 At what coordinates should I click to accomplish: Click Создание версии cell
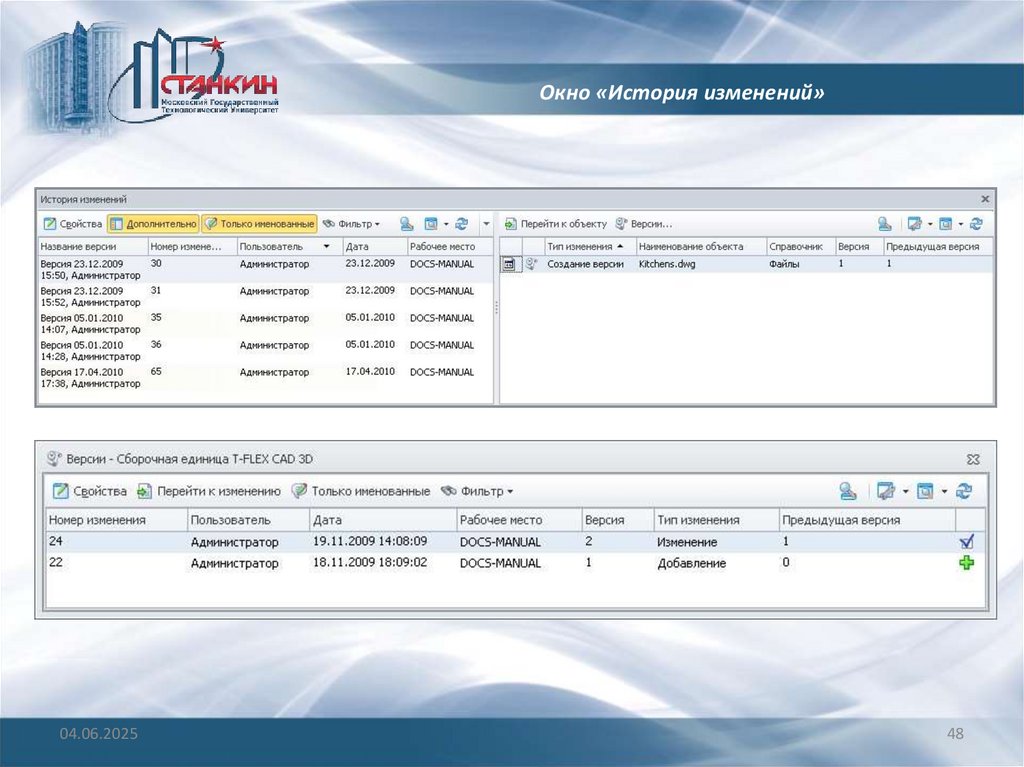click(x=585, y=264)
